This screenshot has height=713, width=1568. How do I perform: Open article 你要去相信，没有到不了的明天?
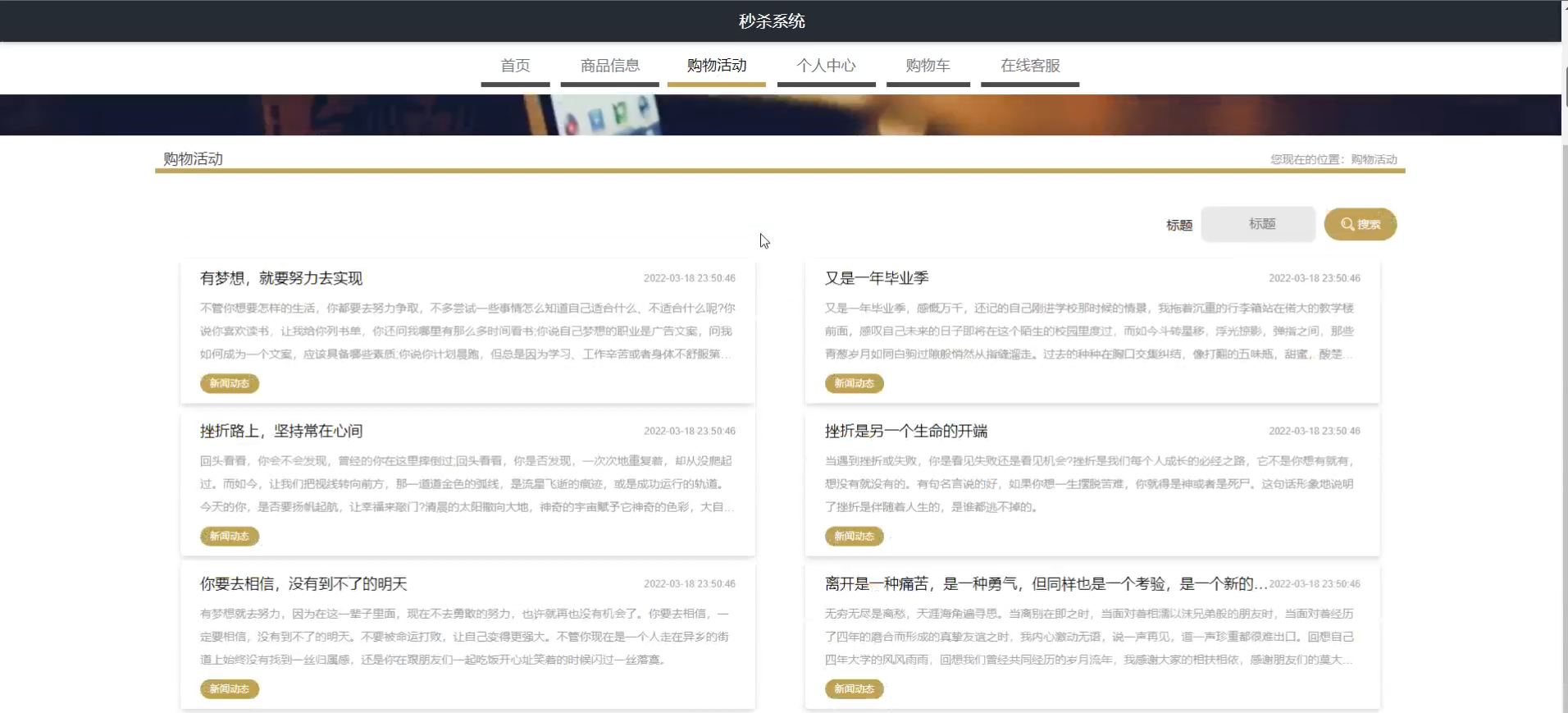click(303, 583)
